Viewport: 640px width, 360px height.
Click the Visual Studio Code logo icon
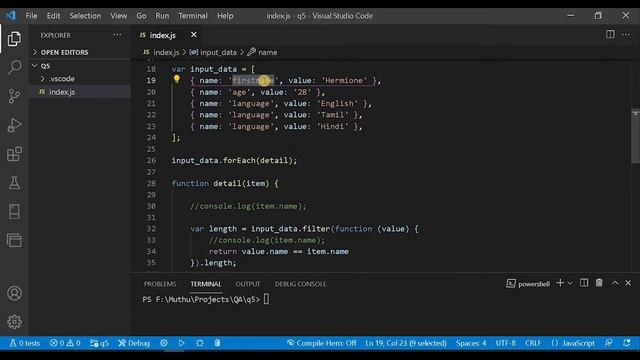[11, 16]
